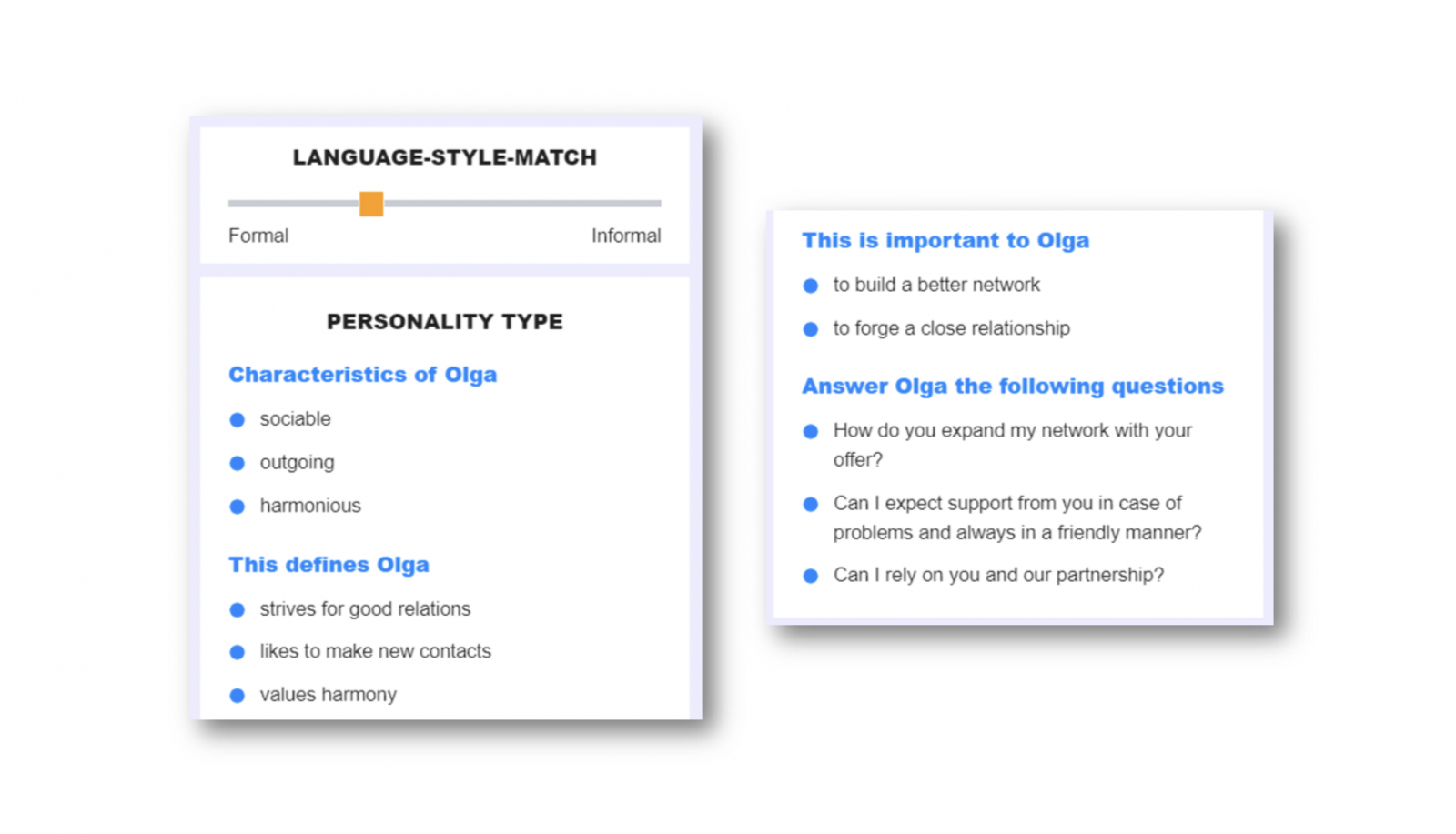Select the 'This defines Olga' heading

click(x=329, y=565)
